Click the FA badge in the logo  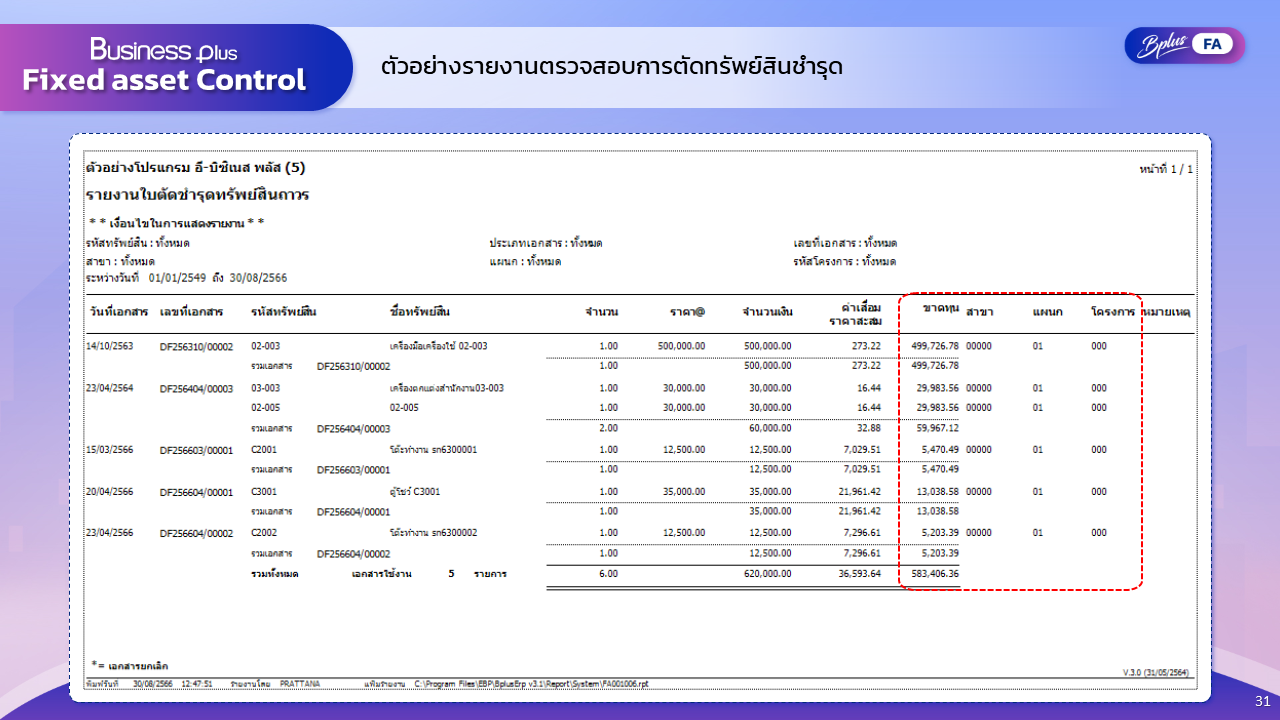click(1218, 45)
